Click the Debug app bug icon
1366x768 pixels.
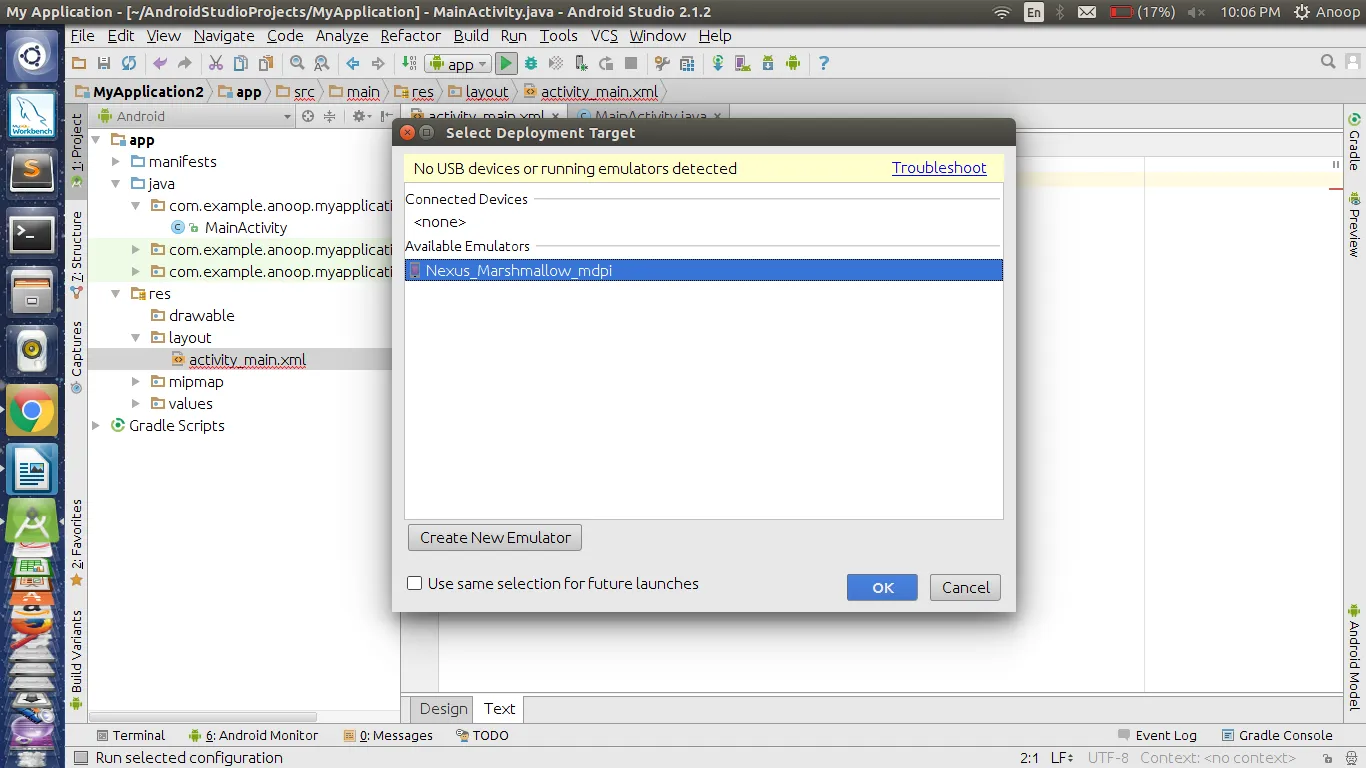click(531, 63)
